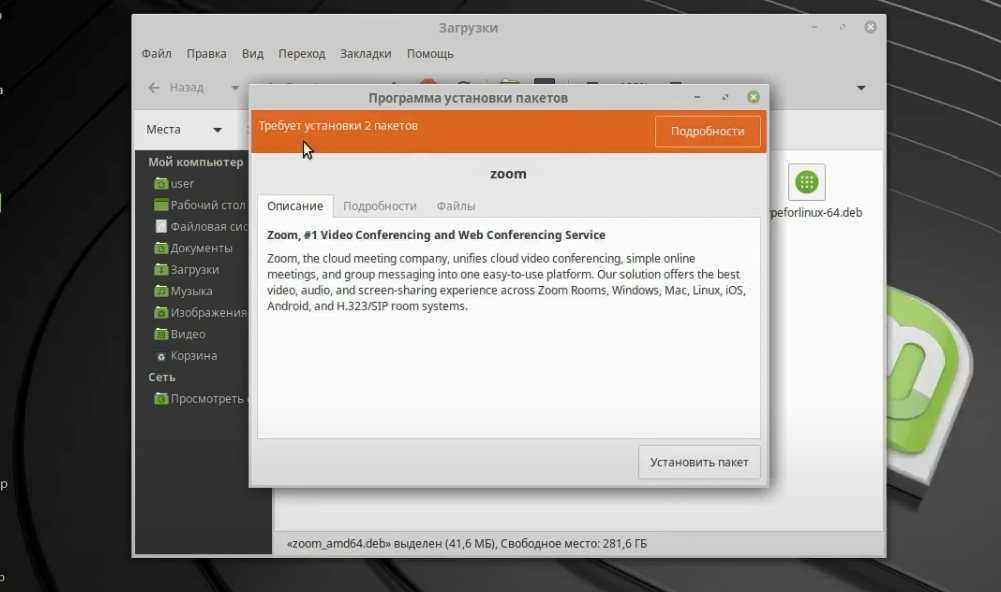Expand the back history arrow next to Назад
The image size is (1001, 592).
pyautogui.click(x=235, y=88)
